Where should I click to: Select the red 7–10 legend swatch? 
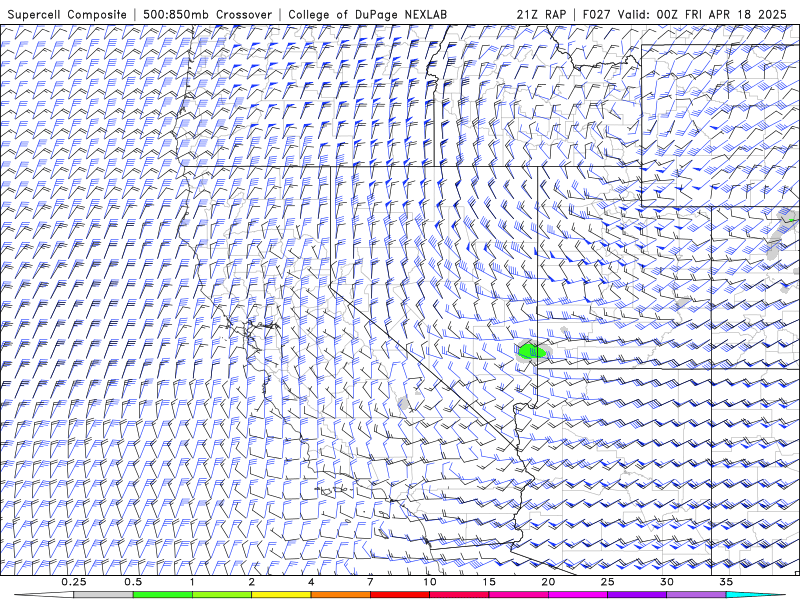400,595
